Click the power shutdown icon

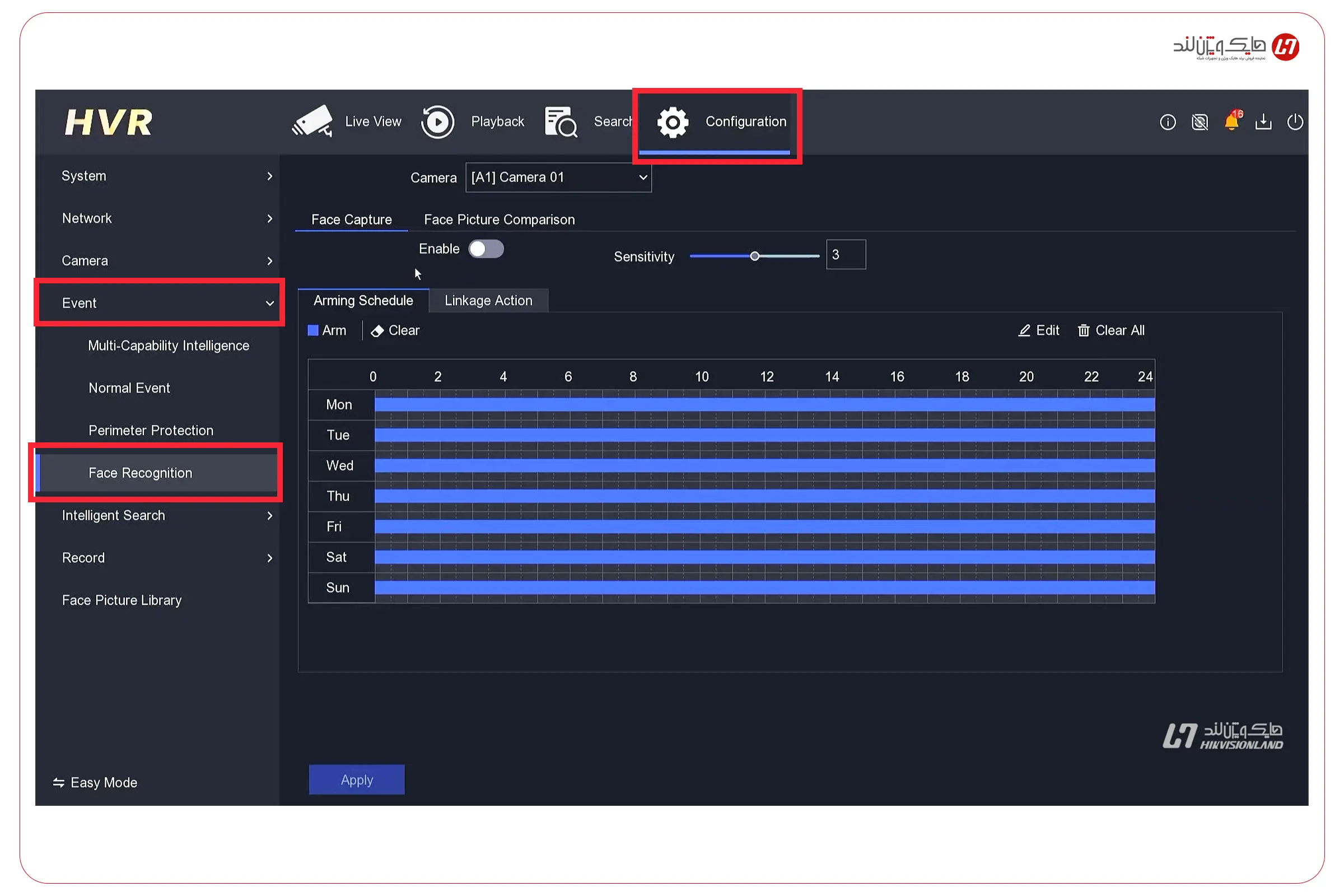(1295, 122)
